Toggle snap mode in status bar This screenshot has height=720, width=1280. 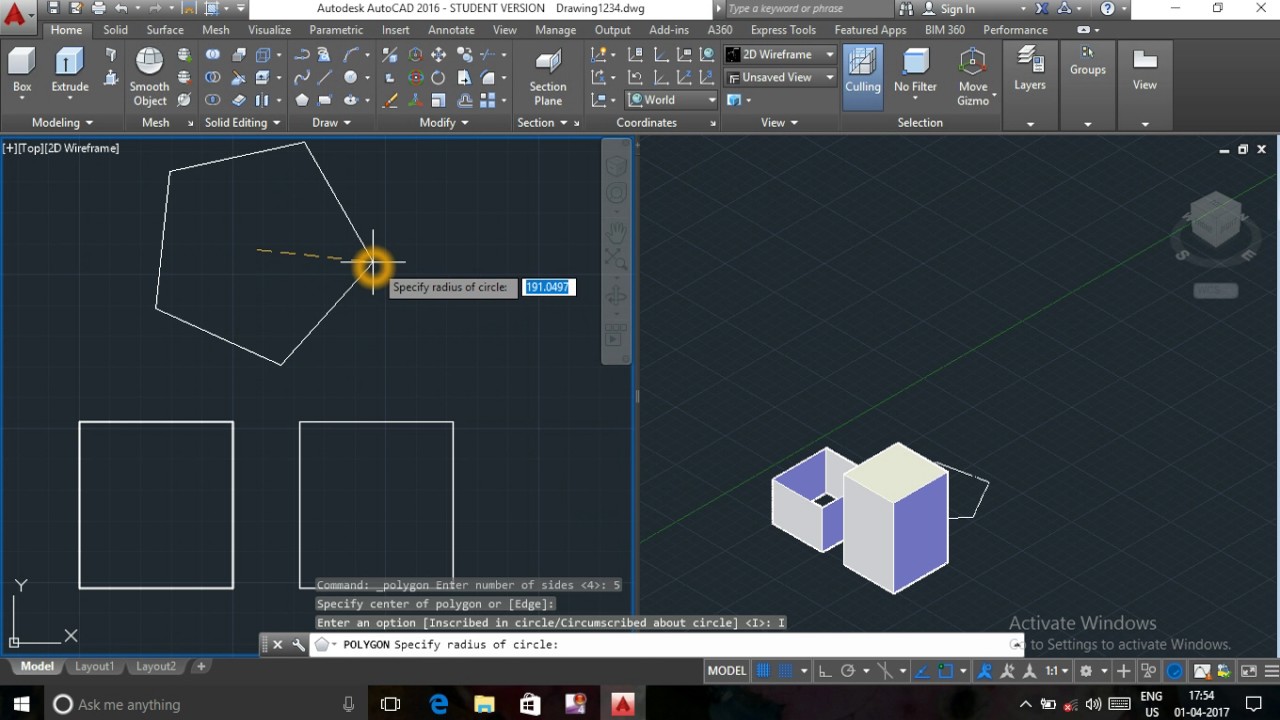[x=784, y=671]
